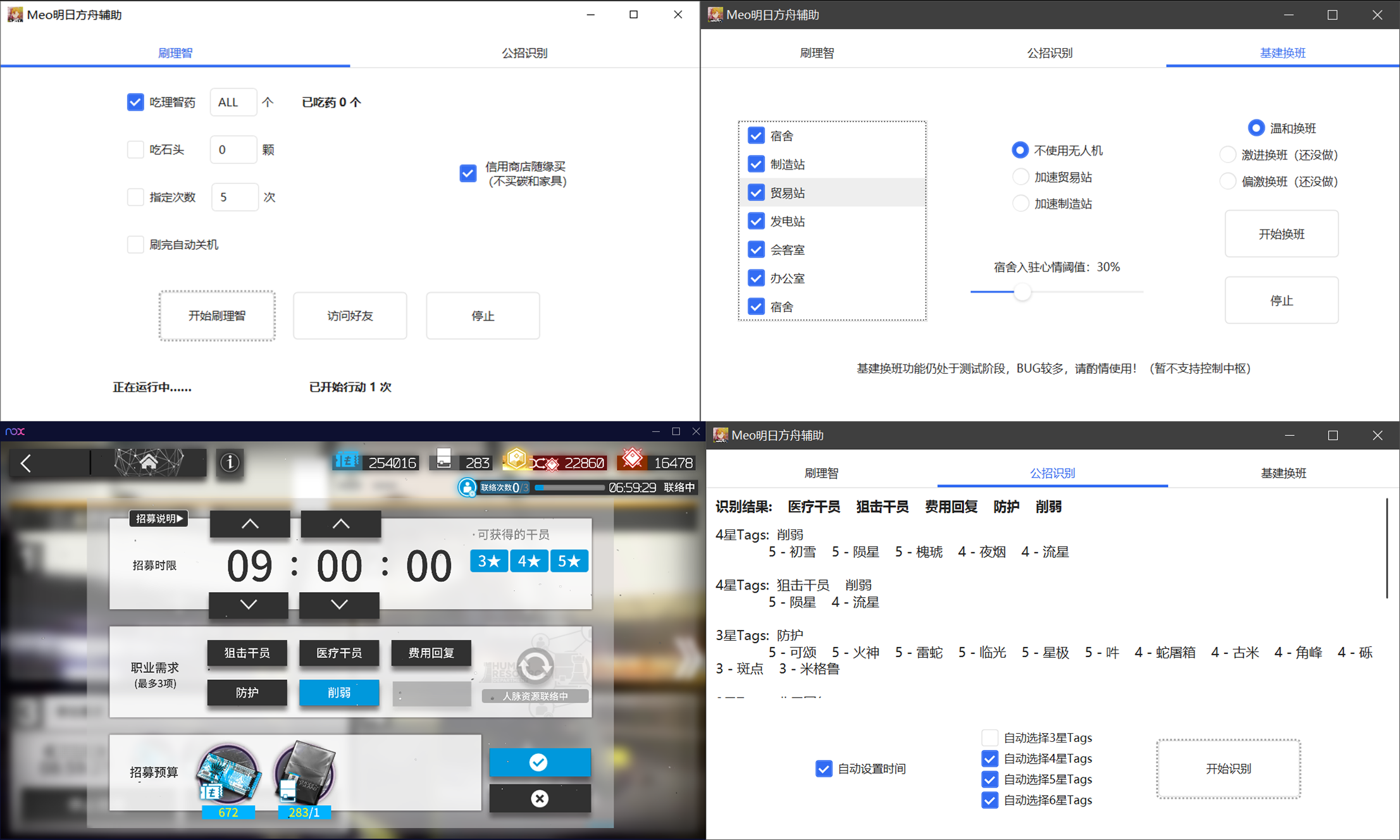Increase recruitment minutes with up arrow
1400x840 pixels.
point(341,524)
